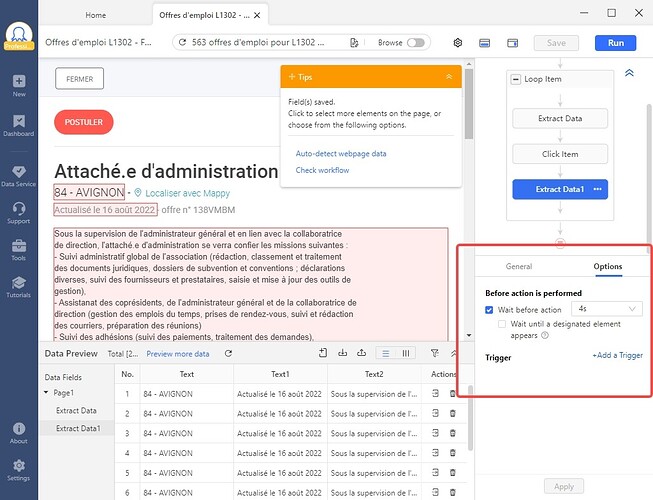Screen dimensions: 653x500
Task: Click the filter icon in Data Preview
Action: [434, 353]
